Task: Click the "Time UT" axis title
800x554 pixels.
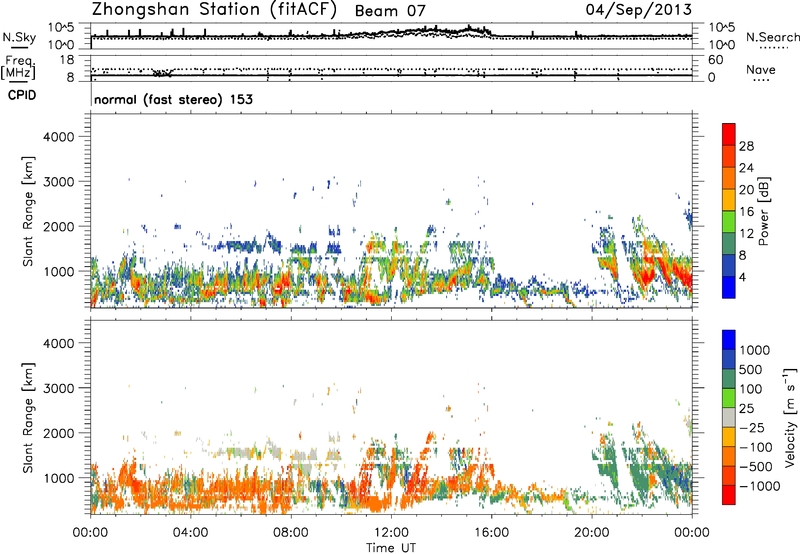Action: point(391,548)
